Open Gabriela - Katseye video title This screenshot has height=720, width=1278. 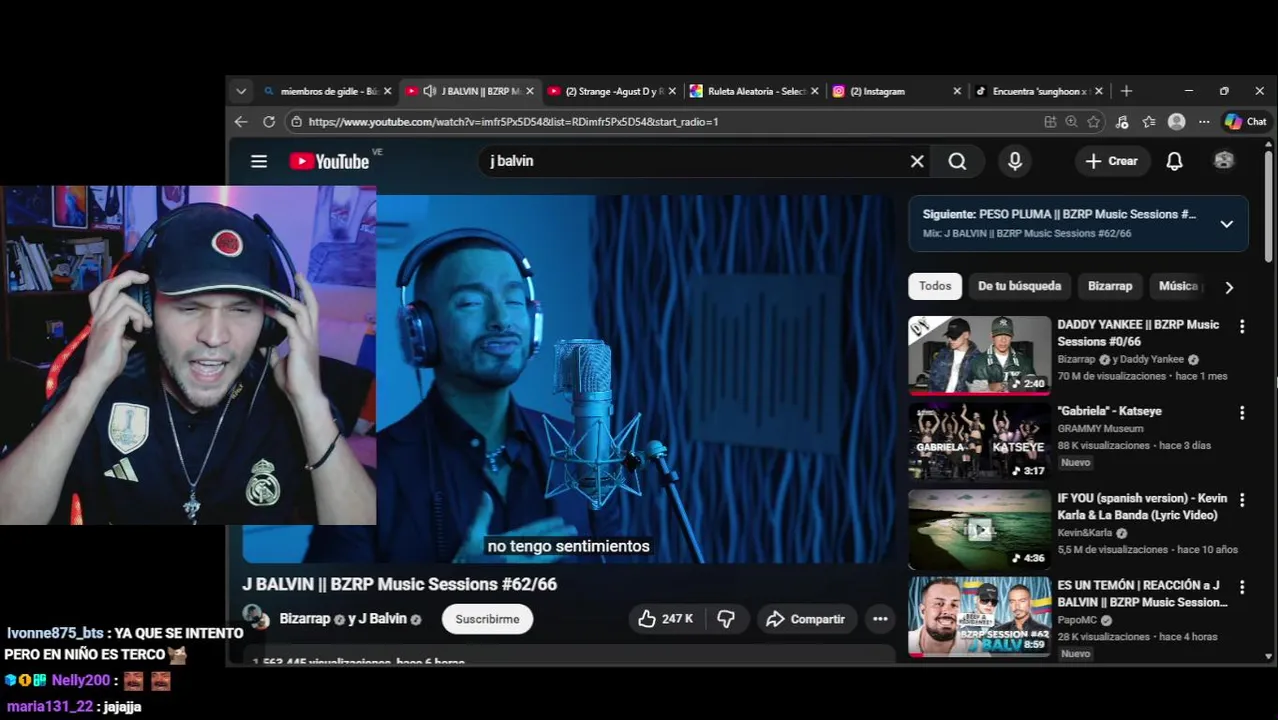(x=1109, y=411)
